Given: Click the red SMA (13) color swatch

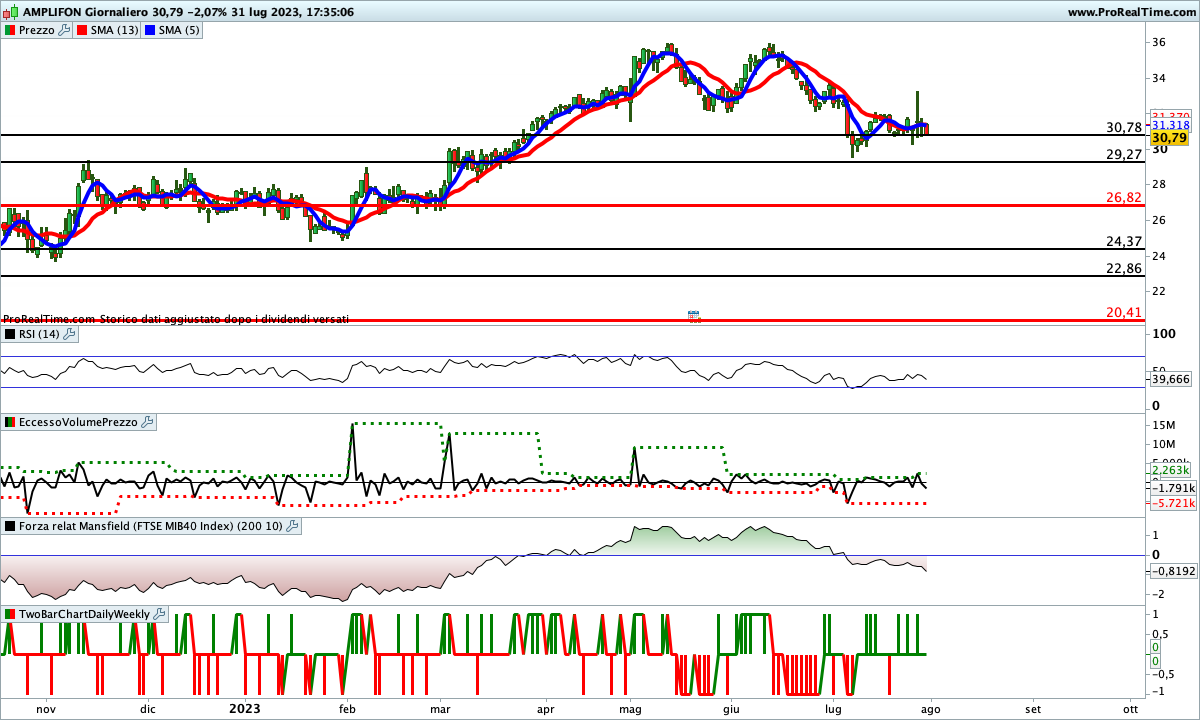Looking at the screenshot, I should tap(83, 30).
